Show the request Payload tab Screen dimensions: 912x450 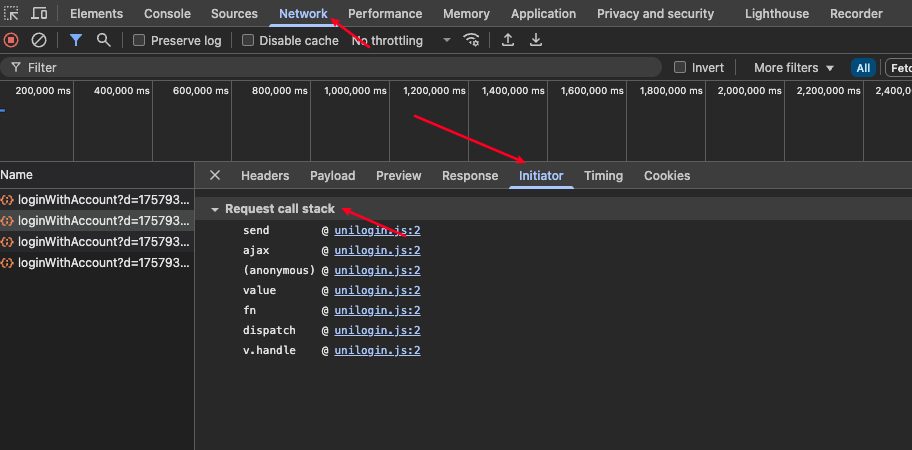[x=333, y=176]
